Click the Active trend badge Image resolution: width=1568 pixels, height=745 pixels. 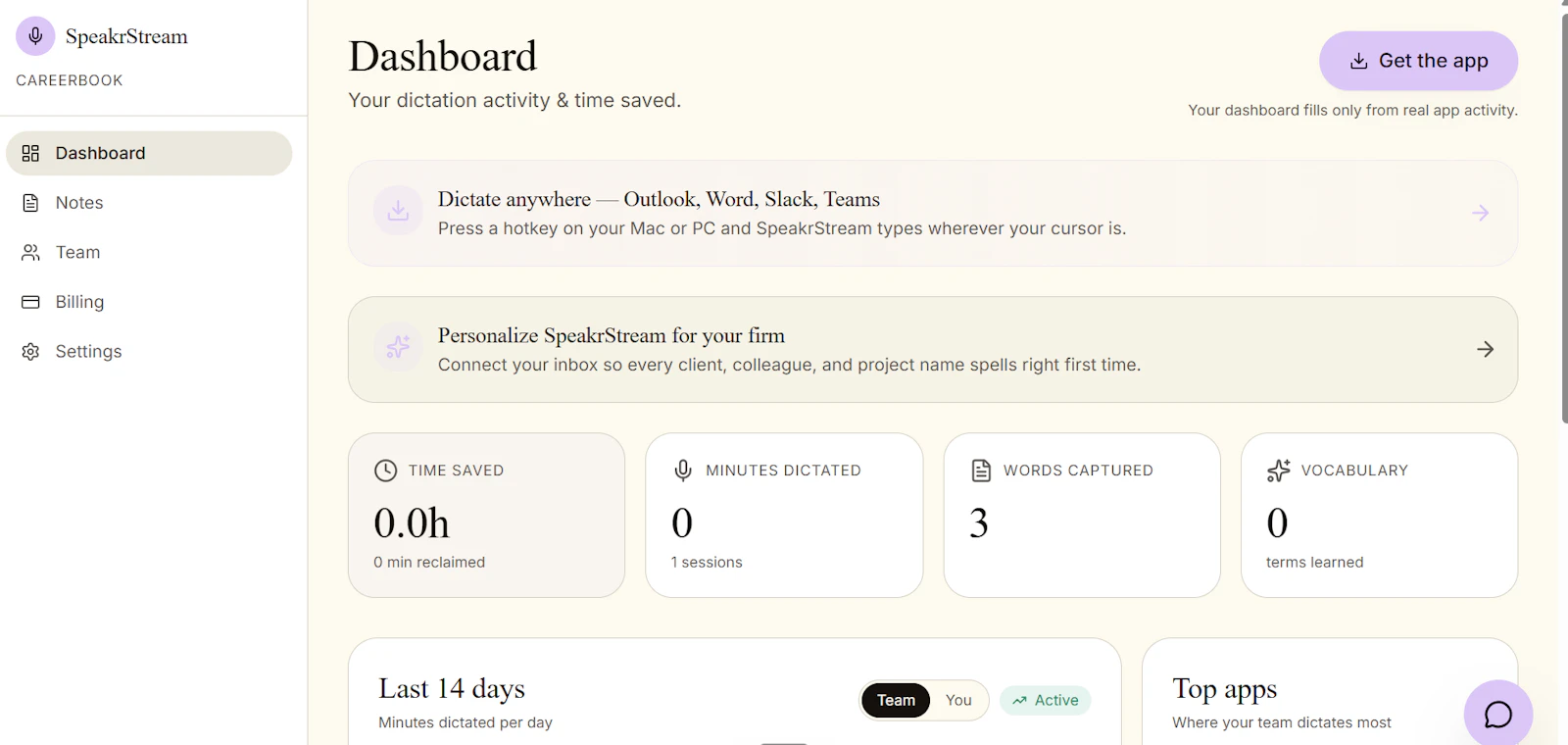coord(1045,700)
